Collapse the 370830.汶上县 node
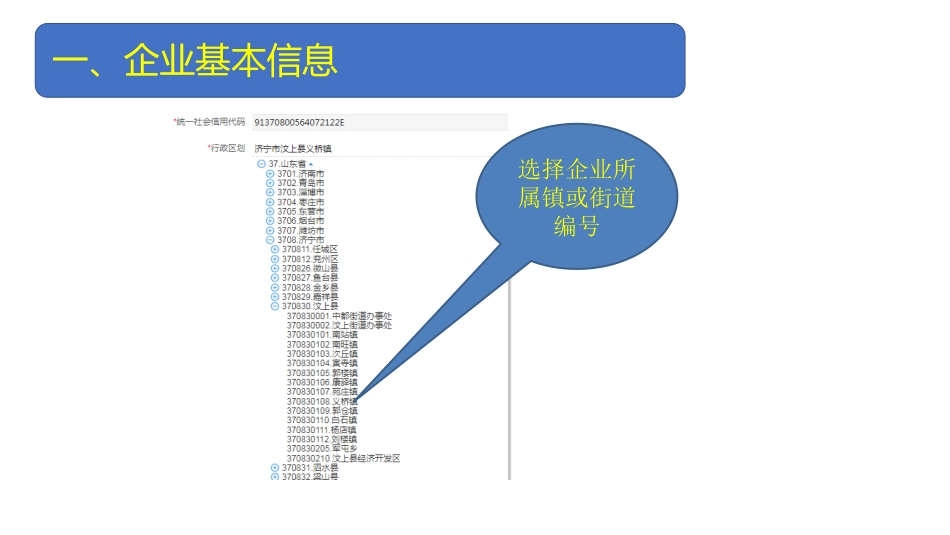This screenshot has width=950, height=535. (275, 307)
